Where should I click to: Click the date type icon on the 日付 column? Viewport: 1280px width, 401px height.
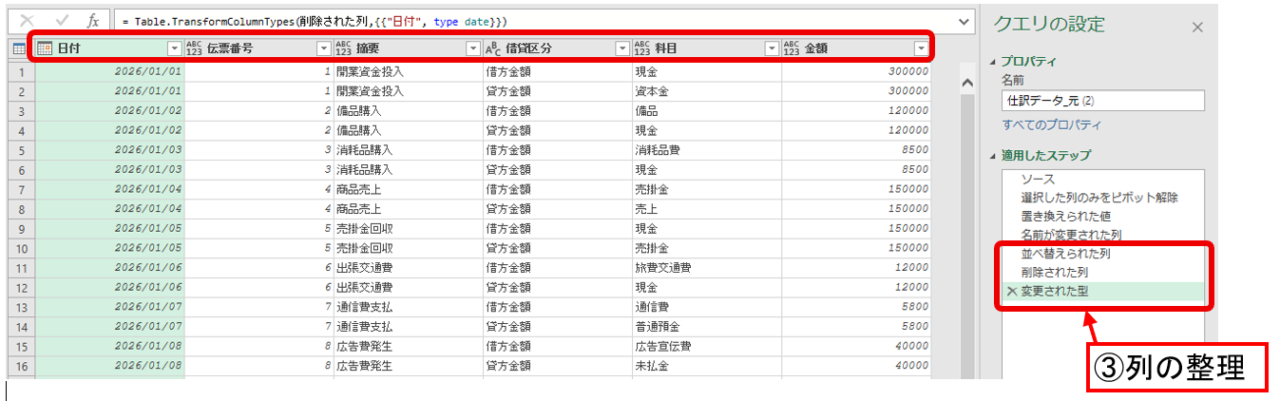coord(44,48)
